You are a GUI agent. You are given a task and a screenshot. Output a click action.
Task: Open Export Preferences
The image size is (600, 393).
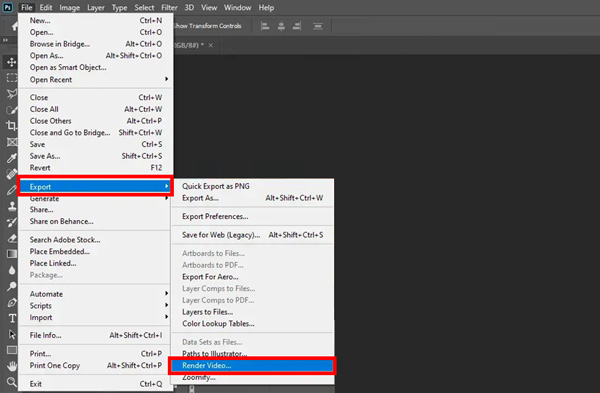click(252, 216)
